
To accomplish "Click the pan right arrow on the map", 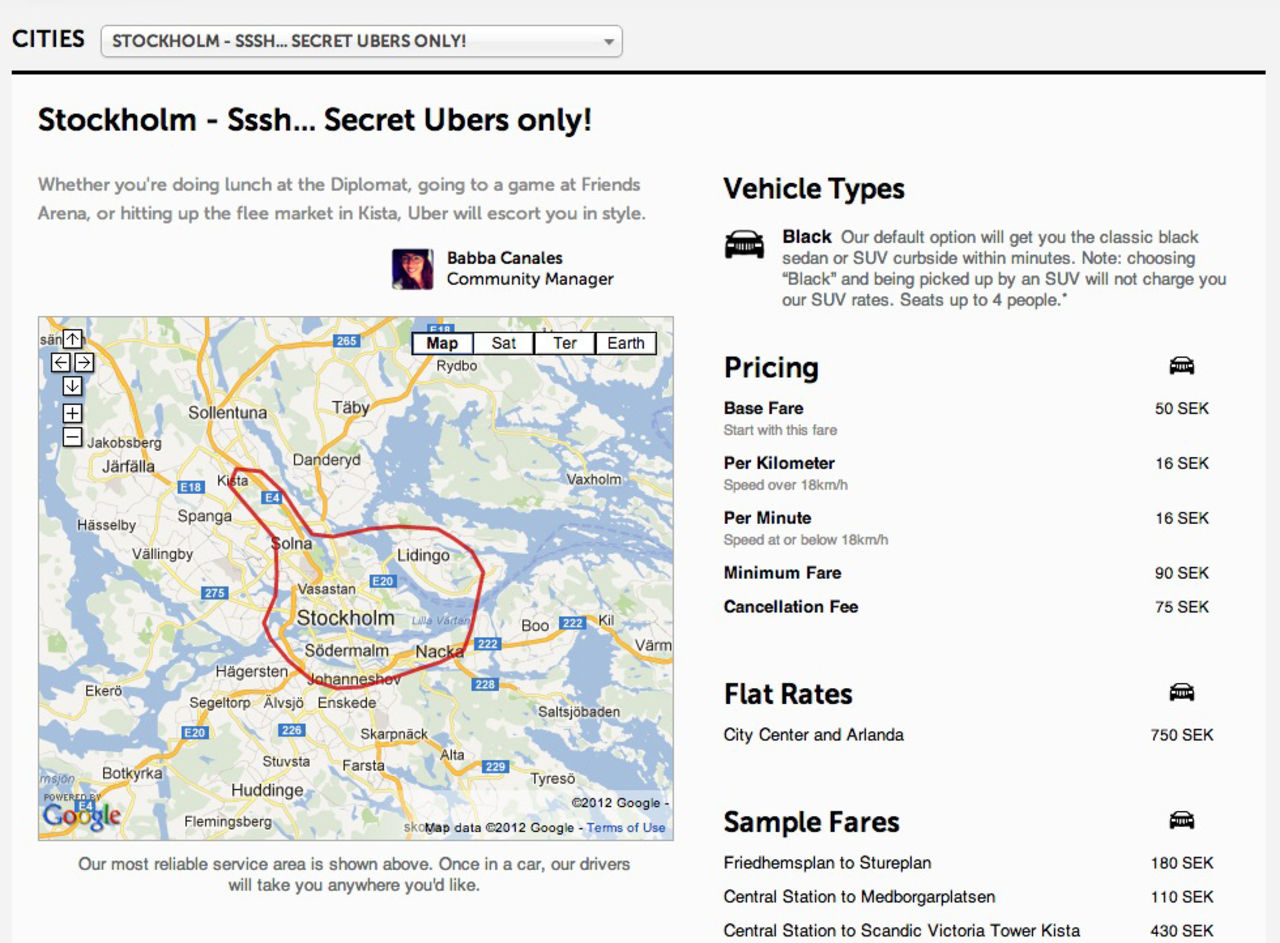I will coord(84,363).
